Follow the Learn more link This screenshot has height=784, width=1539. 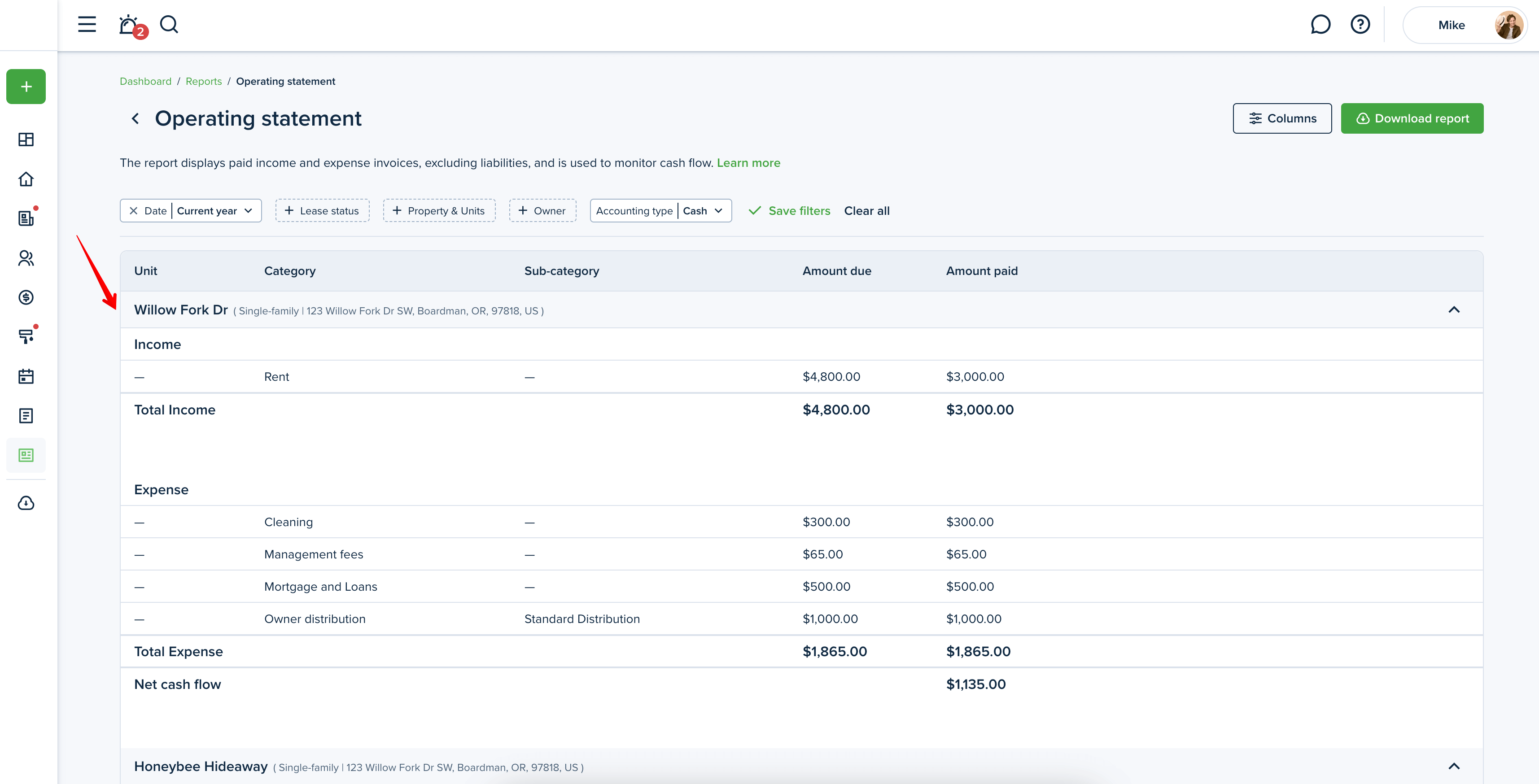click(748, 163)
